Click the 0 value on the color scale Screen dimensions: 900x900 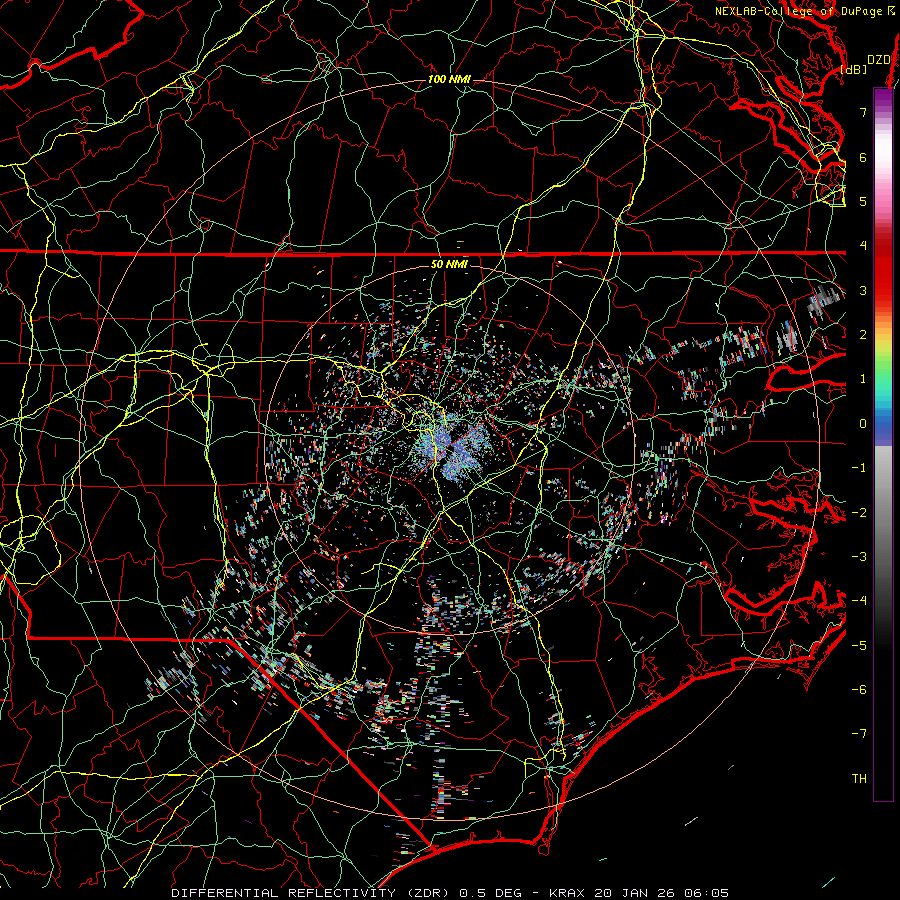click(x=863, y=424)
